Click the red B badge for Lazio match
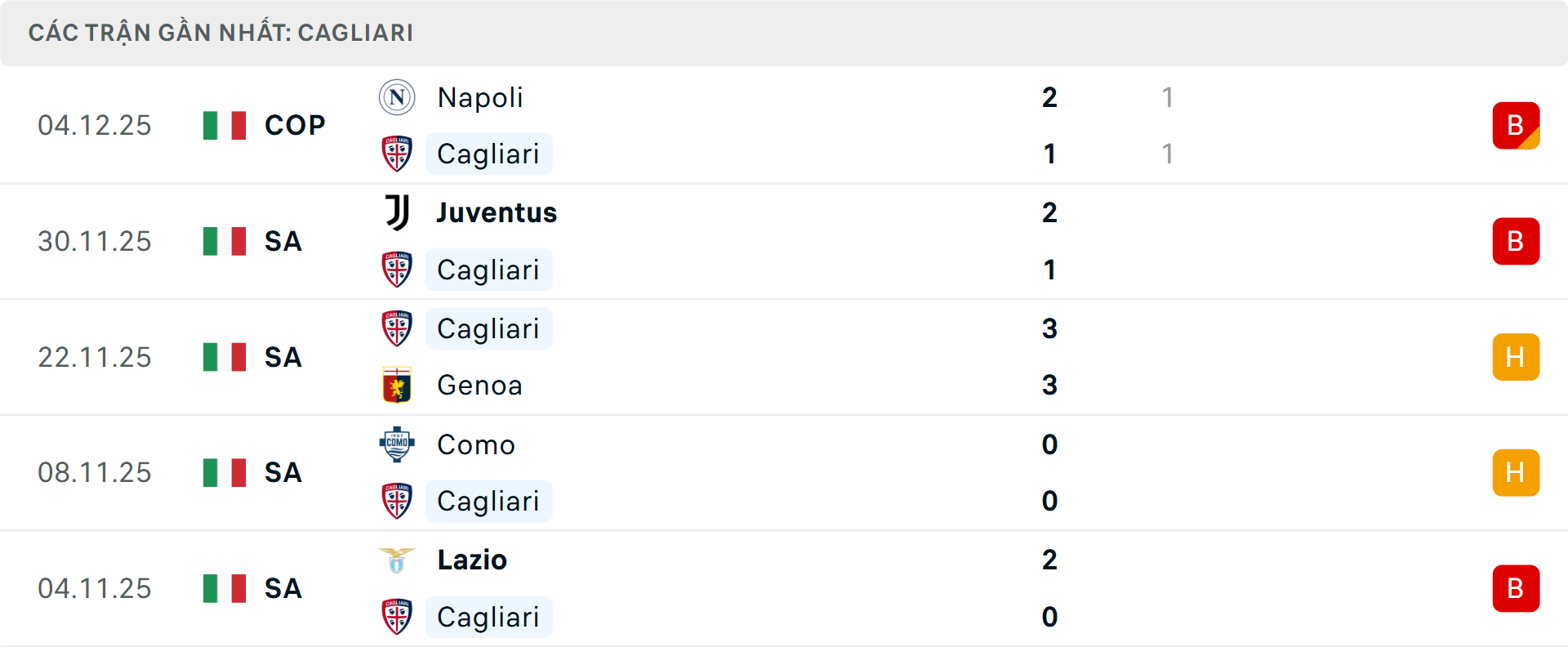Screen dimensions: 1568x647 pos(1516,588)
